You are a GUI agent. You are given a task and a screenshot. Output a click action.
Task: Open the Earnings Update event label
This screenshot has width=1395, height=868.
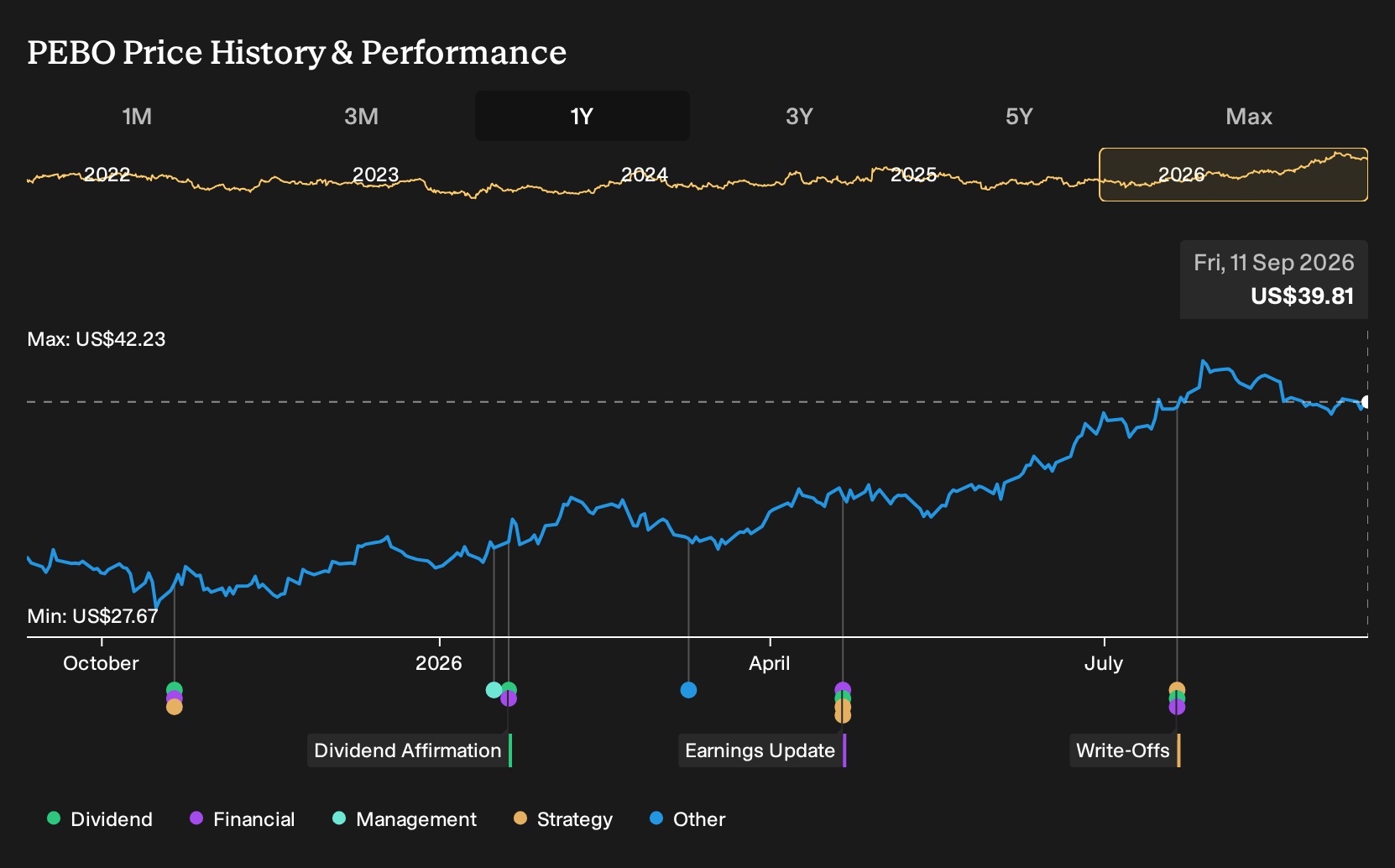[x=762, y=750]
